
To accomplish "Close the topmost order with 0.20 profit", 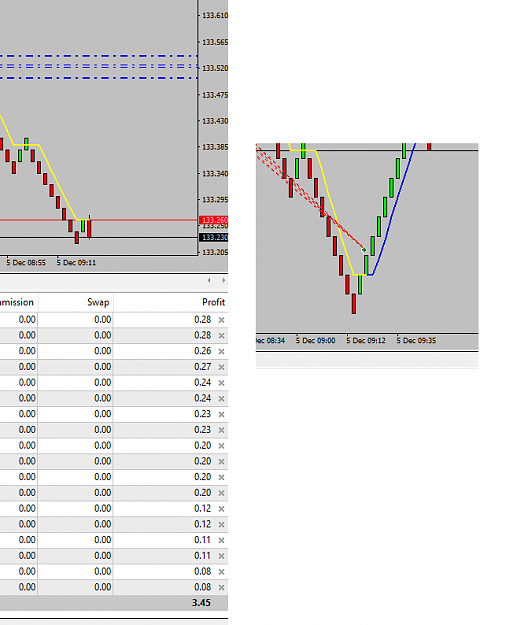I will (222, 446).
